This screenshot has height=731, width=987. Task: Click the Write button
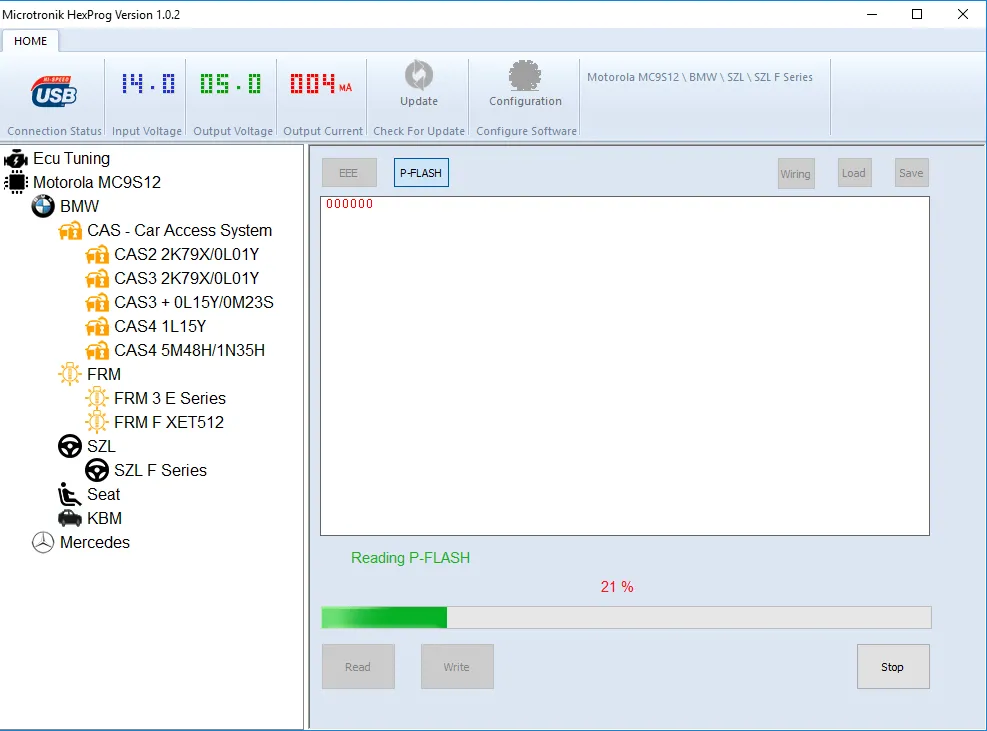click(457, 667)
